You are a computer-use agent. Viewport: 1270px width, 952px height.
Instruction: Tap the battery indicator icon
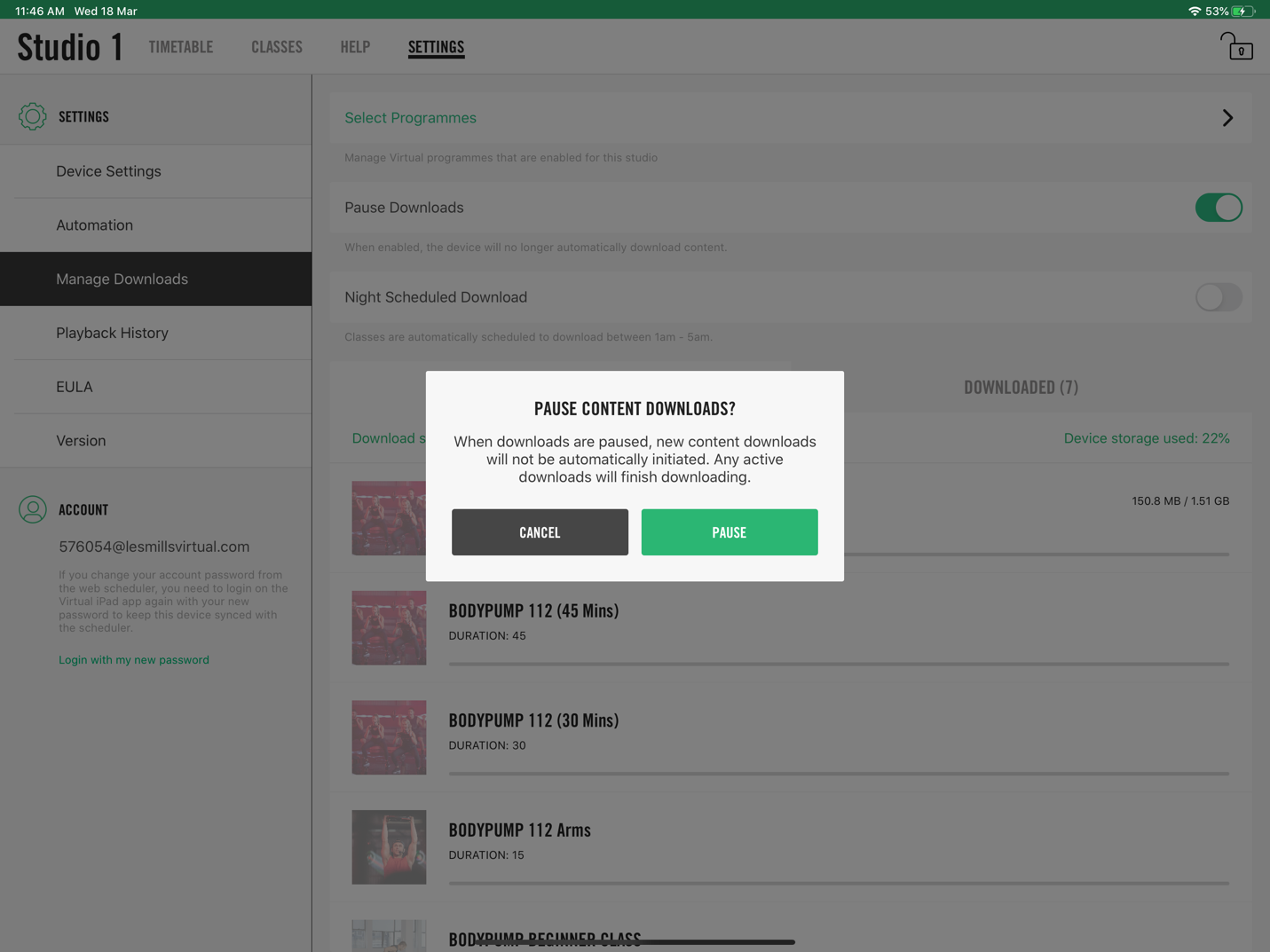point(1243,11)
